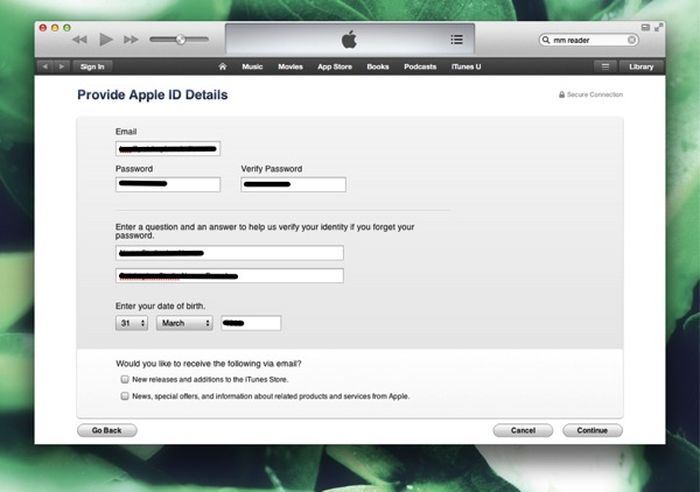Open the Music store tab
The image size is (700, 492).
pos(252,67)
